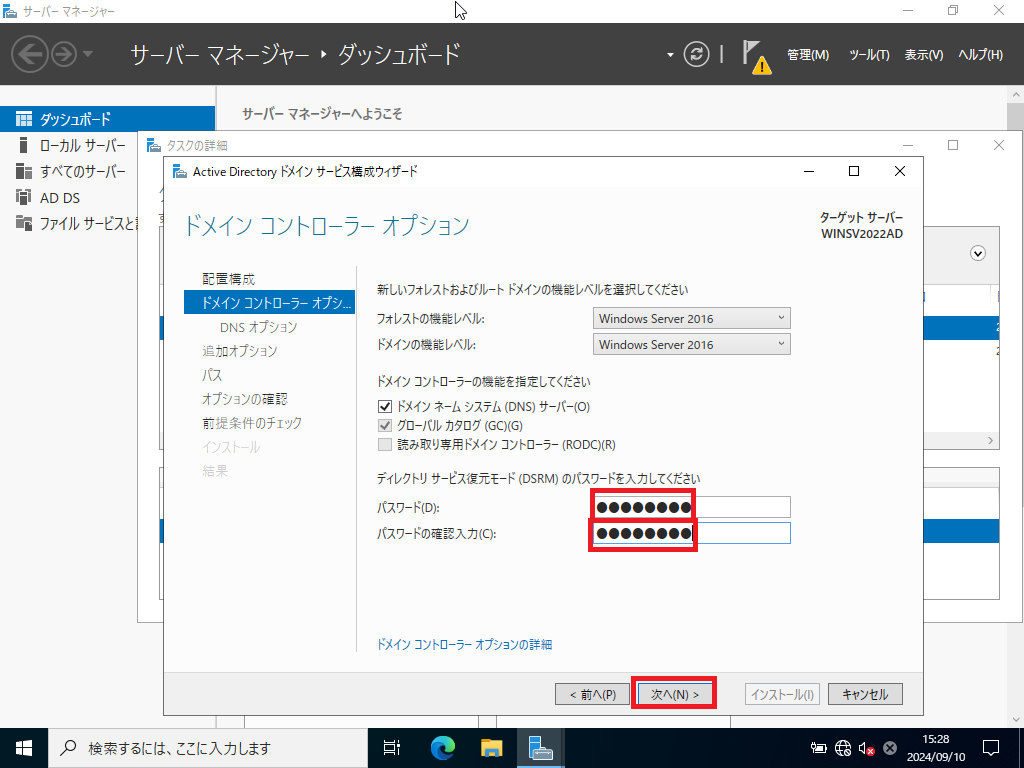
Task: Click the パスワードの確認入力(C) field
Action: [691, 533]
